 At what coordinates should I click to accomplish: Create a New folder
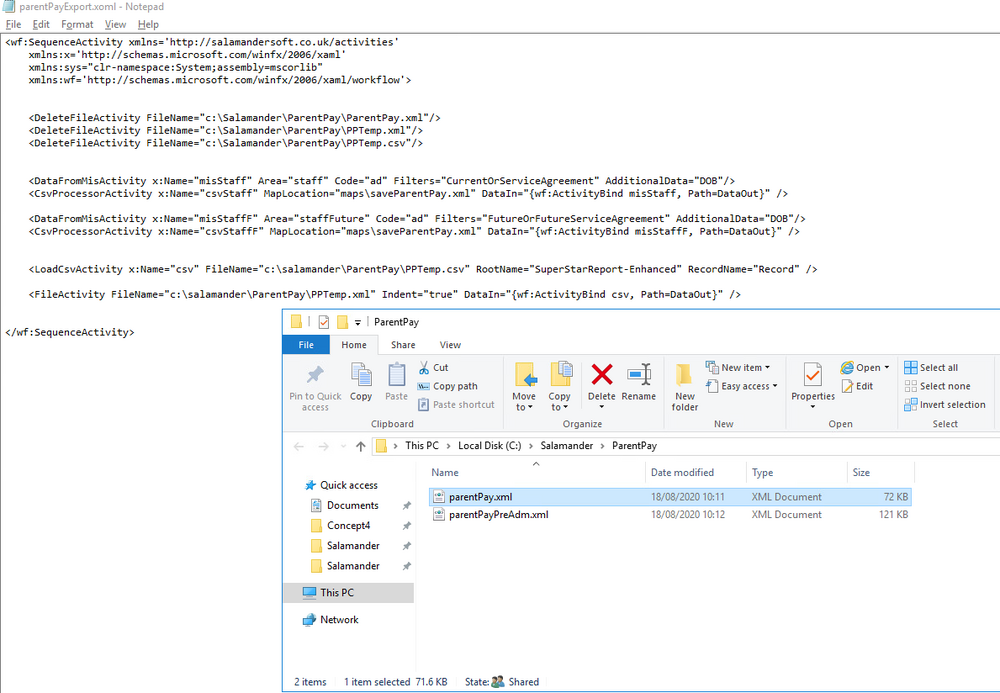pos(684,387)
